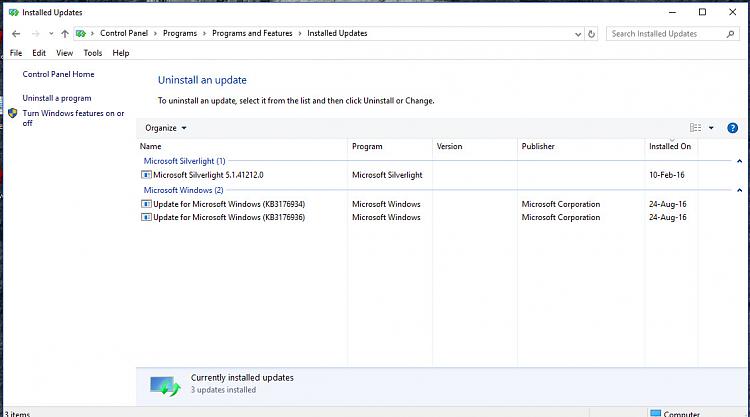Click Control Panel in the breadcrumb path
The width and height of the screenshot is (750, 417).
(124, 33)
